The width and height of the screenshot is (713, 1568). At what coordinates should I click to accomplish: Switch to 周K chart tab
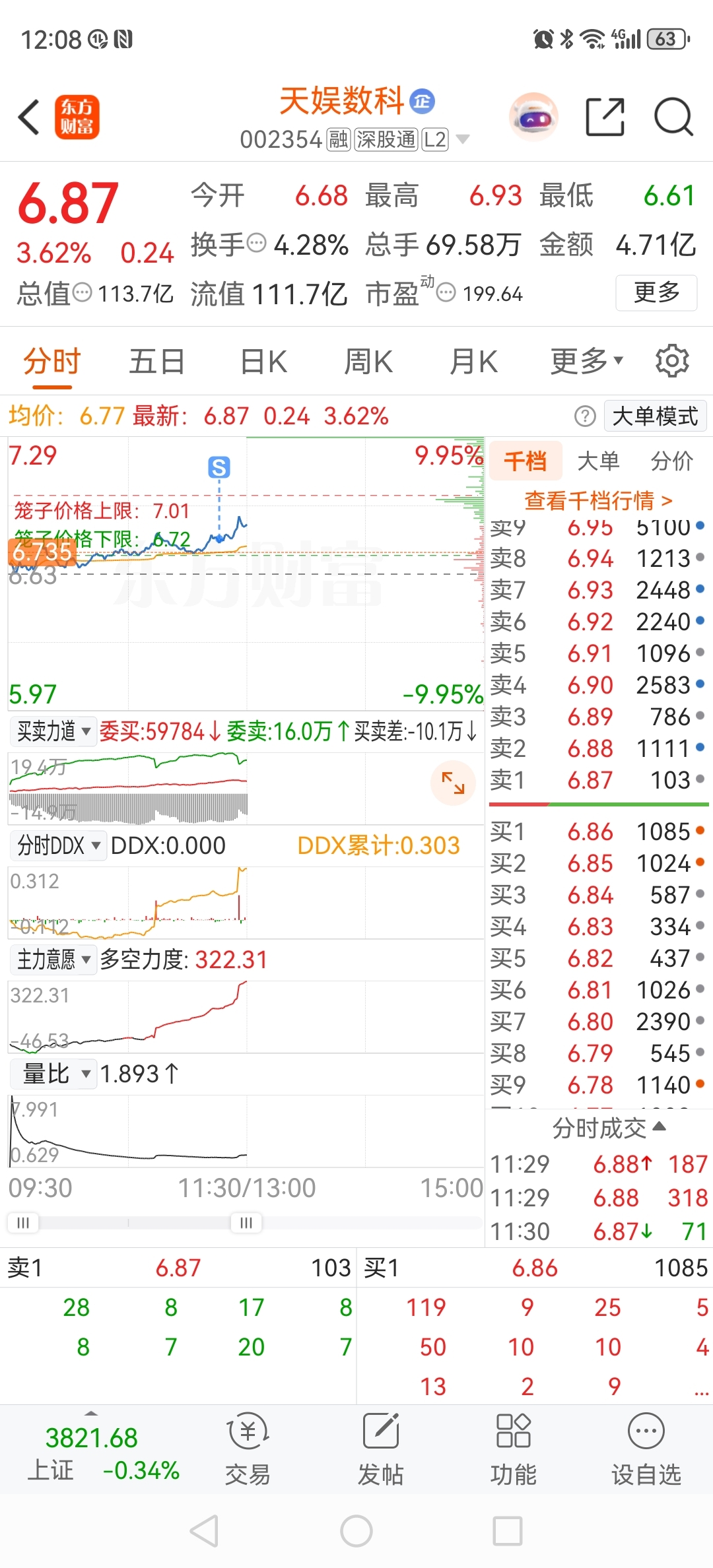click(x=368, y=361)
